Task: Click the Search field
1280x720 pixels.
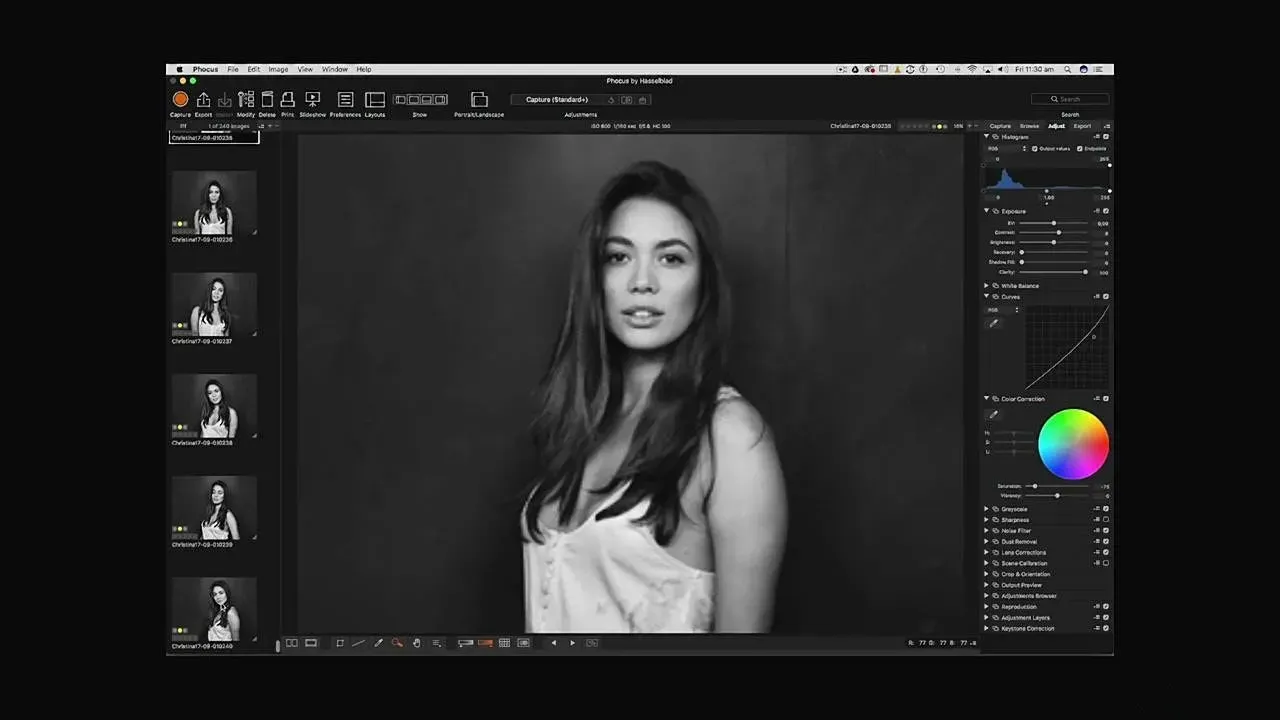Action: [1070, 99]
